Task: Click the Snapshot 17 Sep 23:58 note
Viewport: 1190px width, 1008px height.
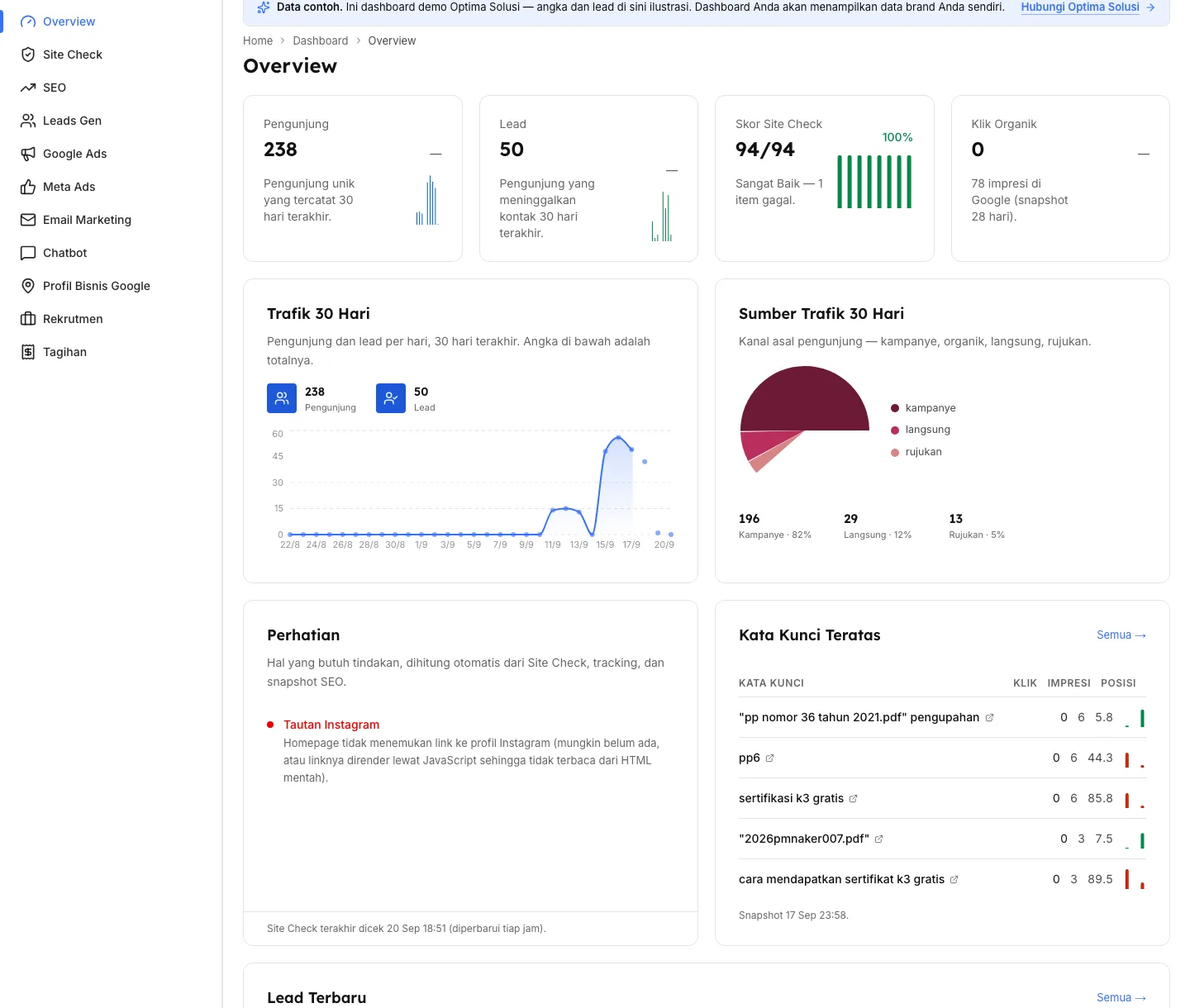Action: pos(793,915)
